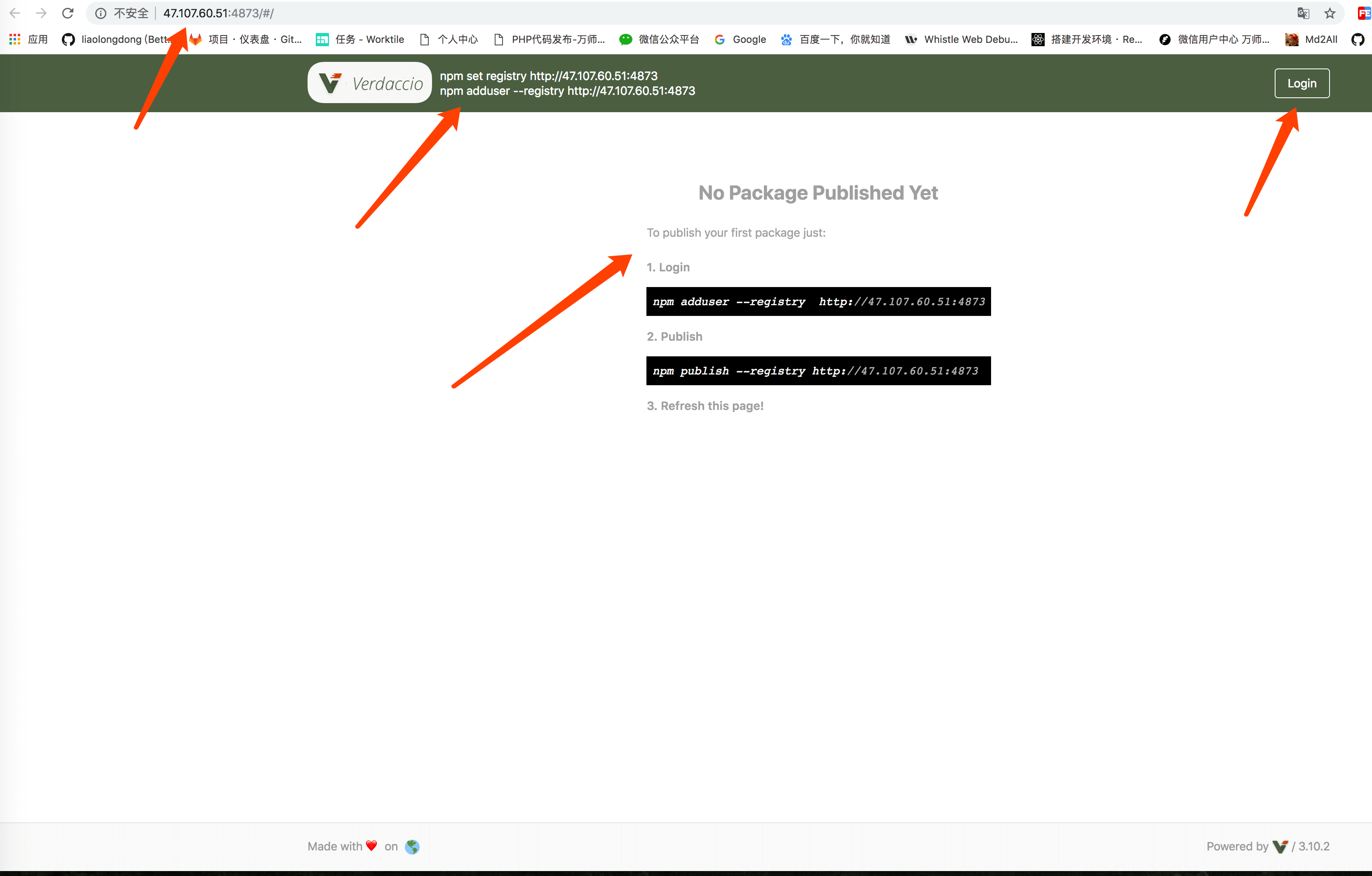Click the Verdaccio logo in header

coord(369,83)
